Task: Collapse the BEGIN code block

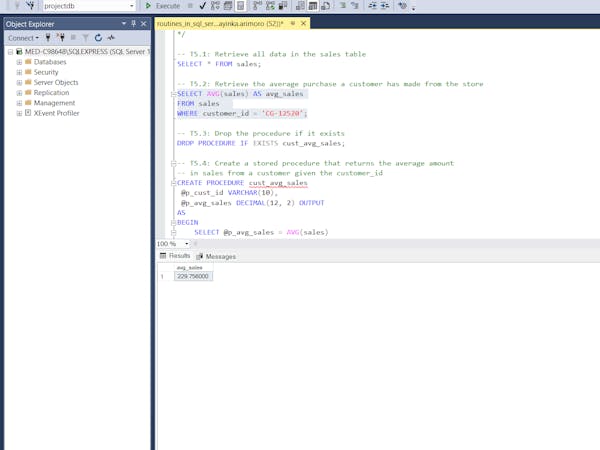Action: coord(173,223)
